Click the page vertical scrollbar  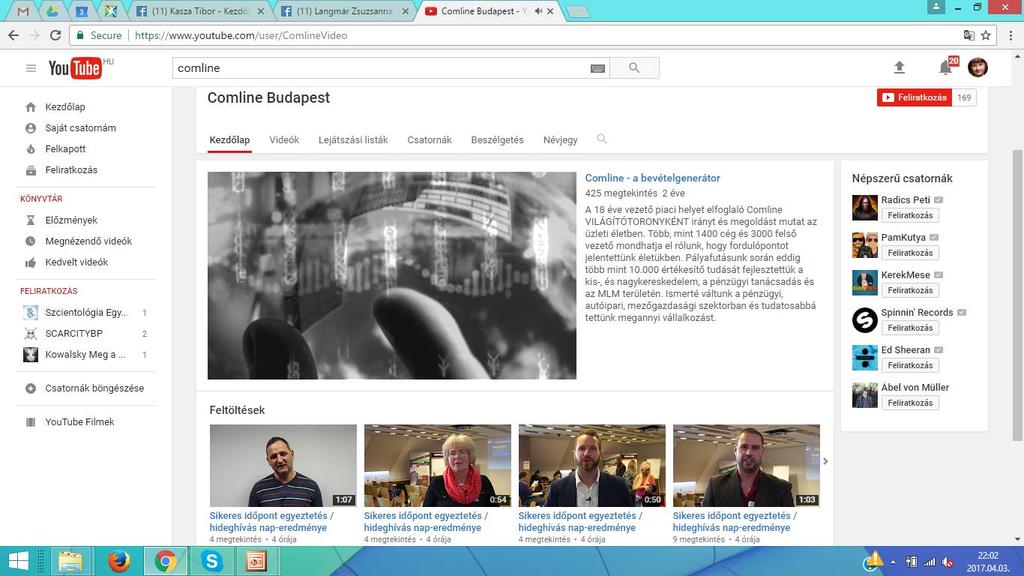(x=1017, y=294)
